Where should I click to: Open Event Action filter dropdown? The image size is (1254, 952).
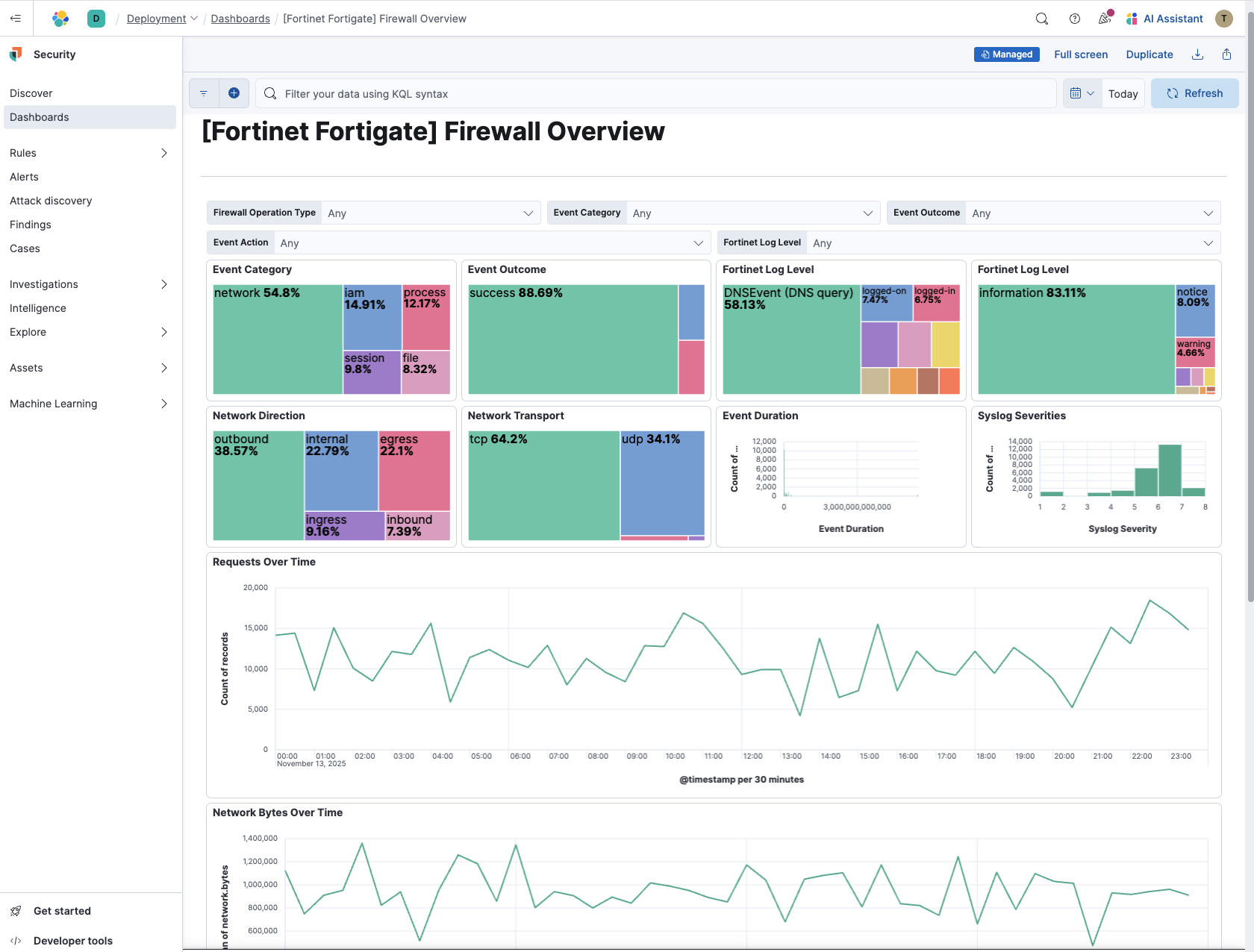(x=458, y=242)
